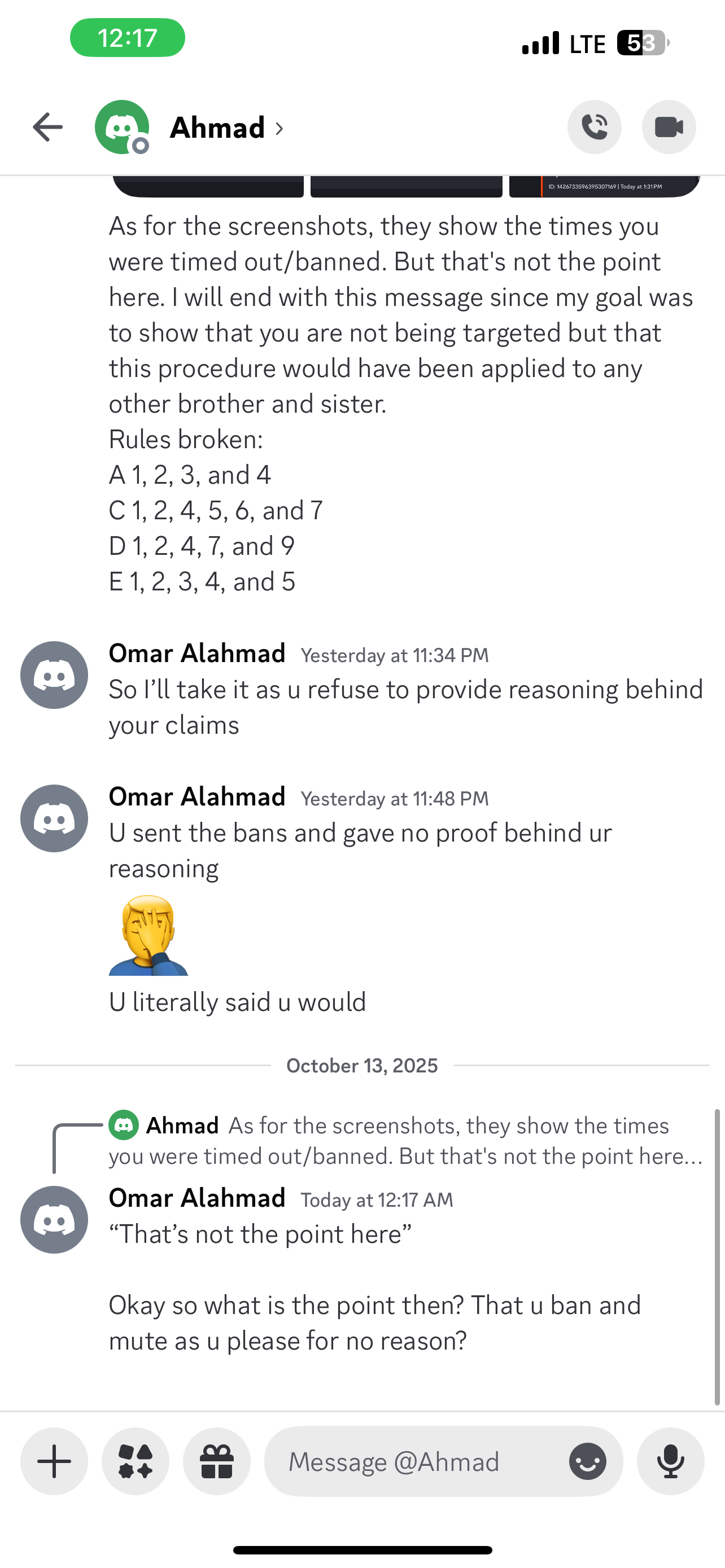Jump to the replied Ahmad message preview

point(405,1141)
